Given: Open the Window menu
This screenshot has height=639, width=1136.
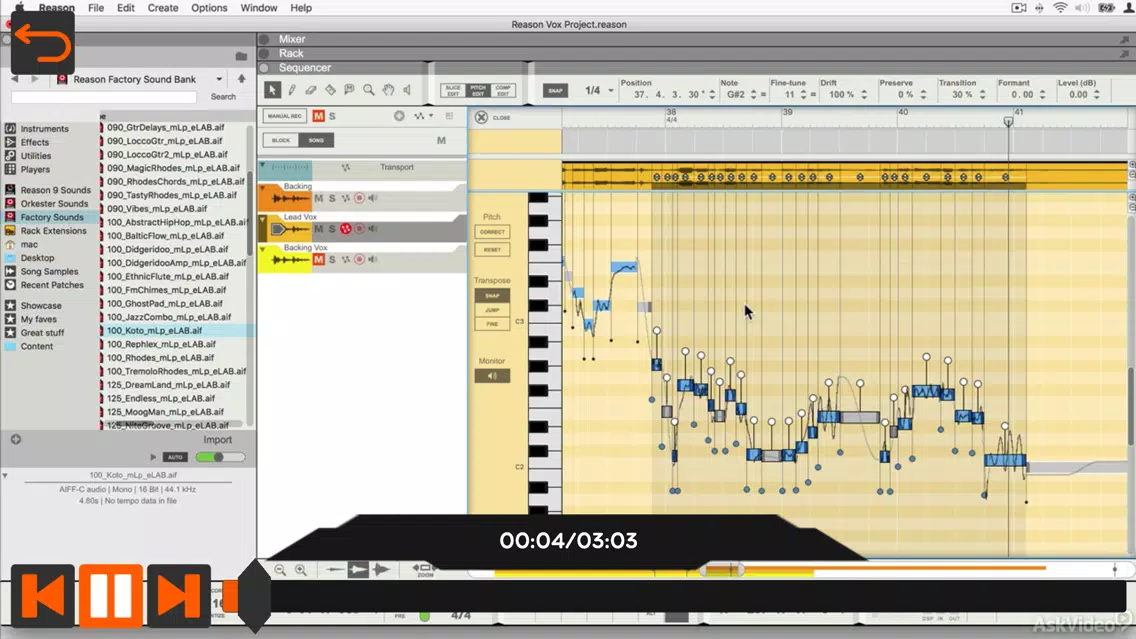Looking at the screenshot, I should point(259,8).
